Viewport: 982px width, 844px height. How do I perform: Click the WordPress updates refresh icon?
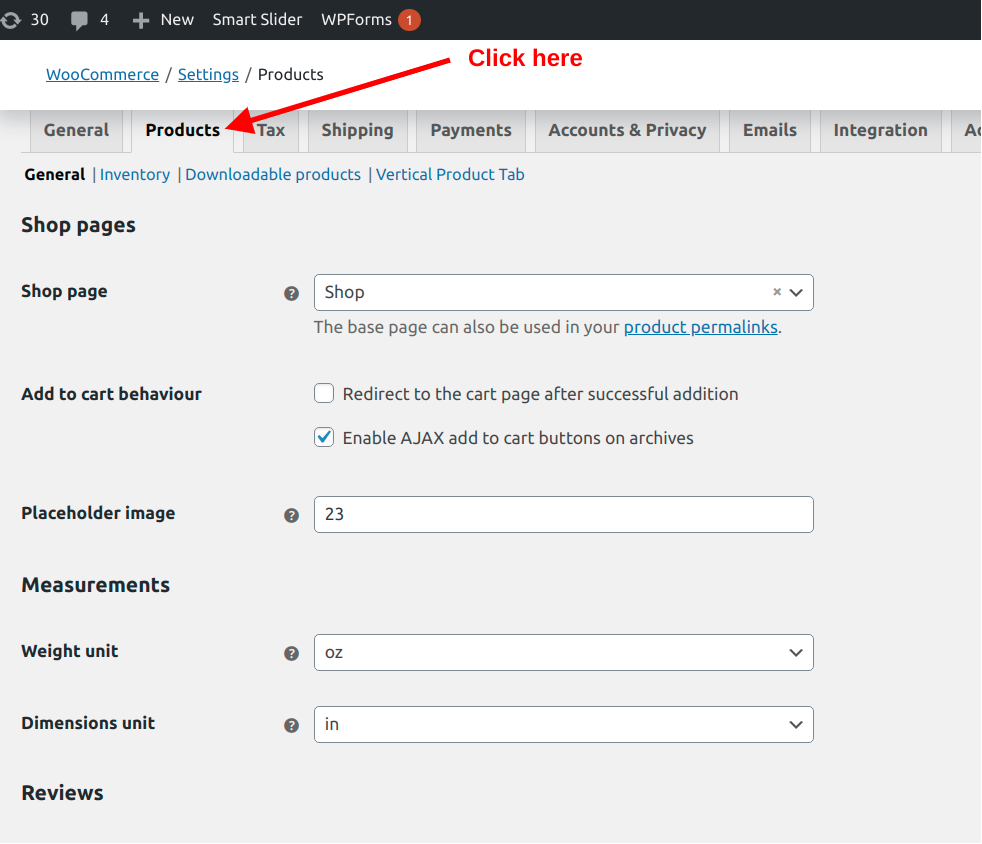coord(11,17)
